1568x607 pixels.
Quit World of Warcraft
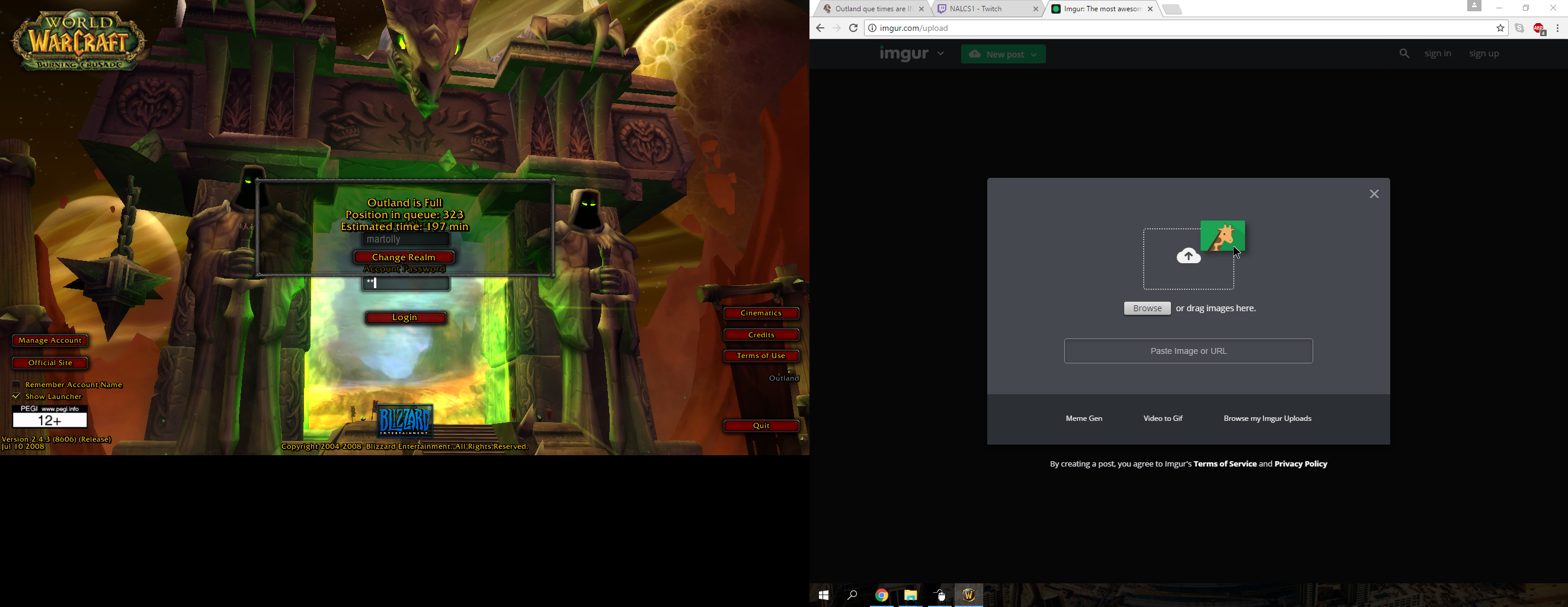[x=761, y=426]
